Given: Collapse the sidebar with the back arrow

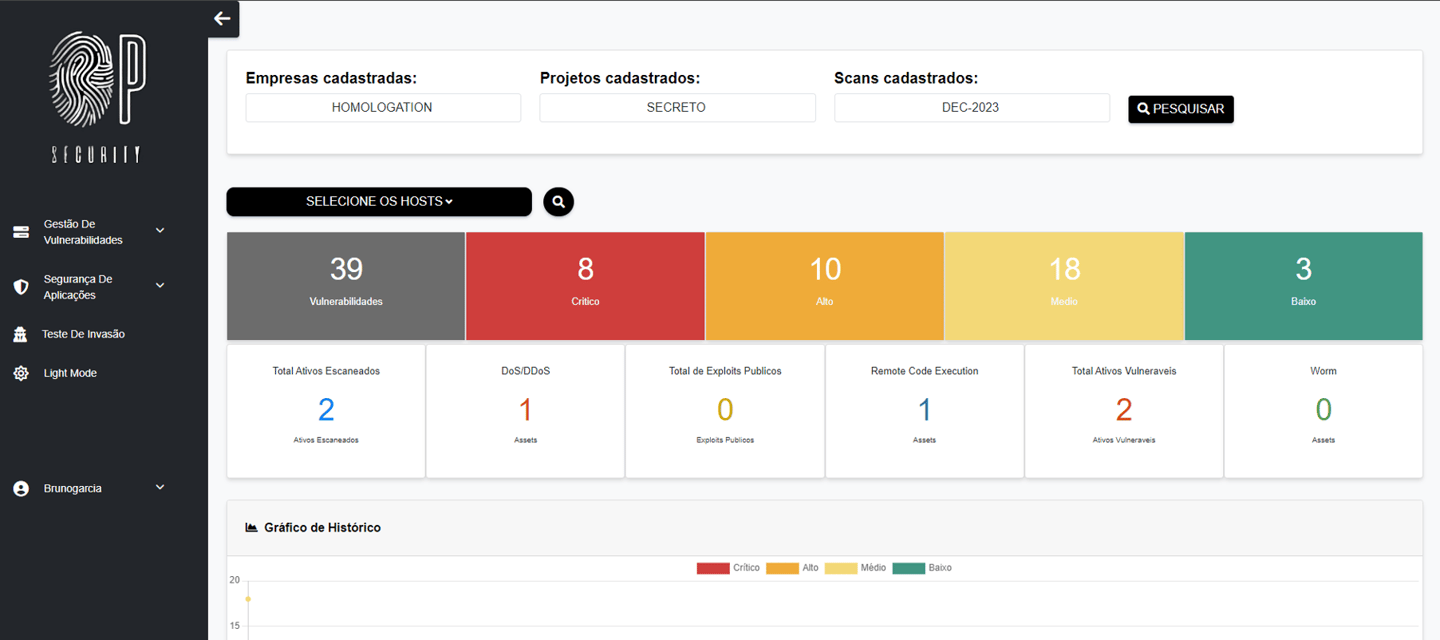Looking at the screenshot, I should [x=222, y=18].
